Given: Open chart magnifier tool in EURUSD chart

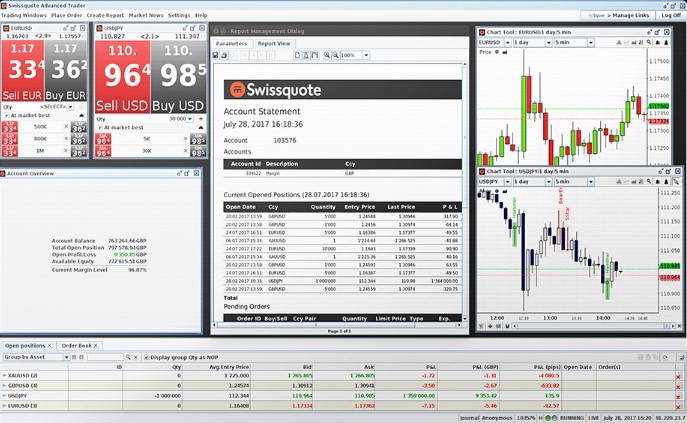Looking at the screenshot, I should (648, 43).
